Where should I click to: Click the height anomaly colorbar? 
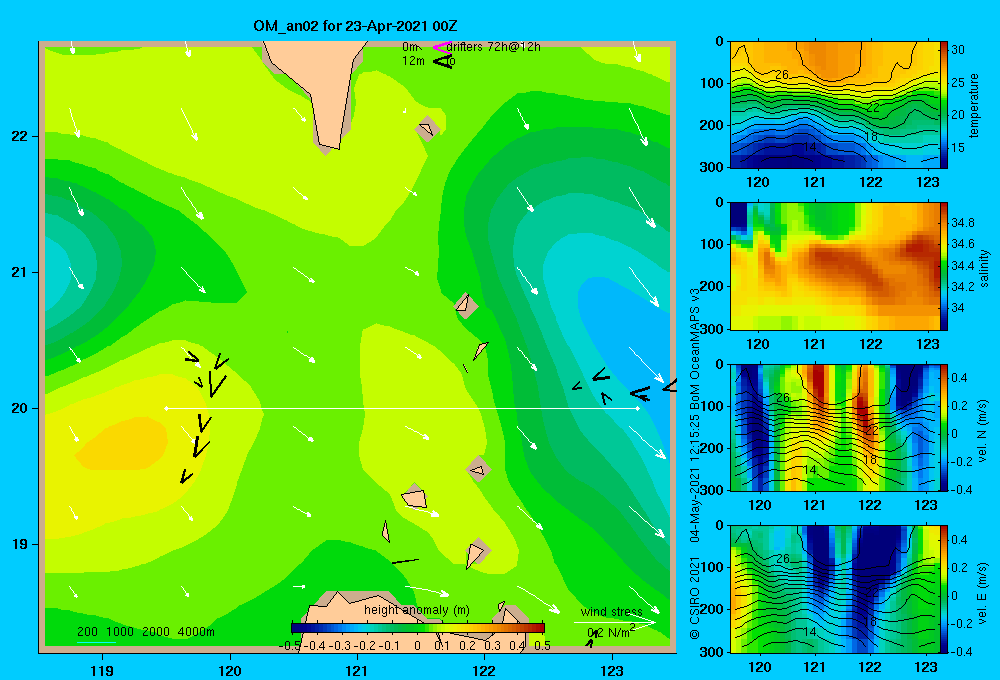(418, 628)
